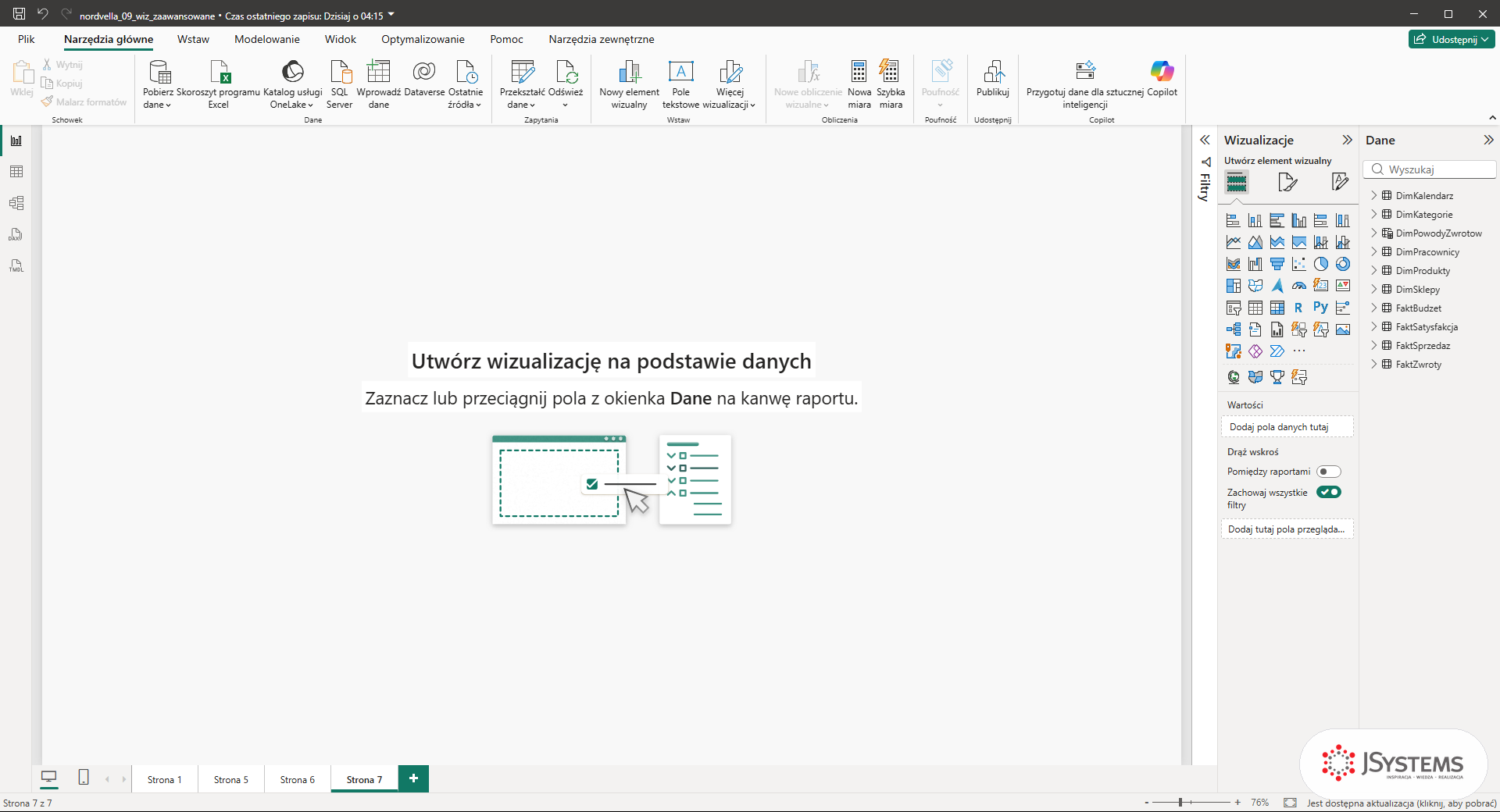
Task: Click the Wyszukaj search field
Action: [1430, 169]
